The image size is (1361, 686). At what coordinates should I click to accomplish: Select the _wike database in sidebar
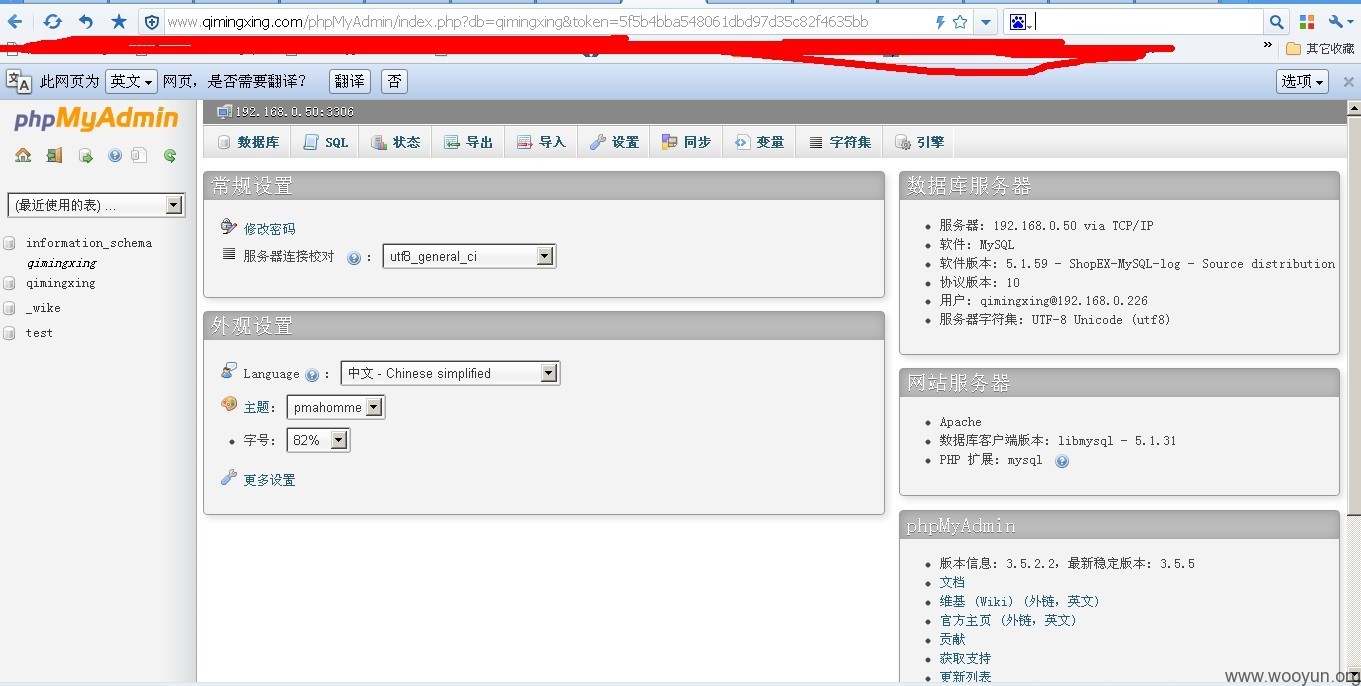(x=43, y=308)
